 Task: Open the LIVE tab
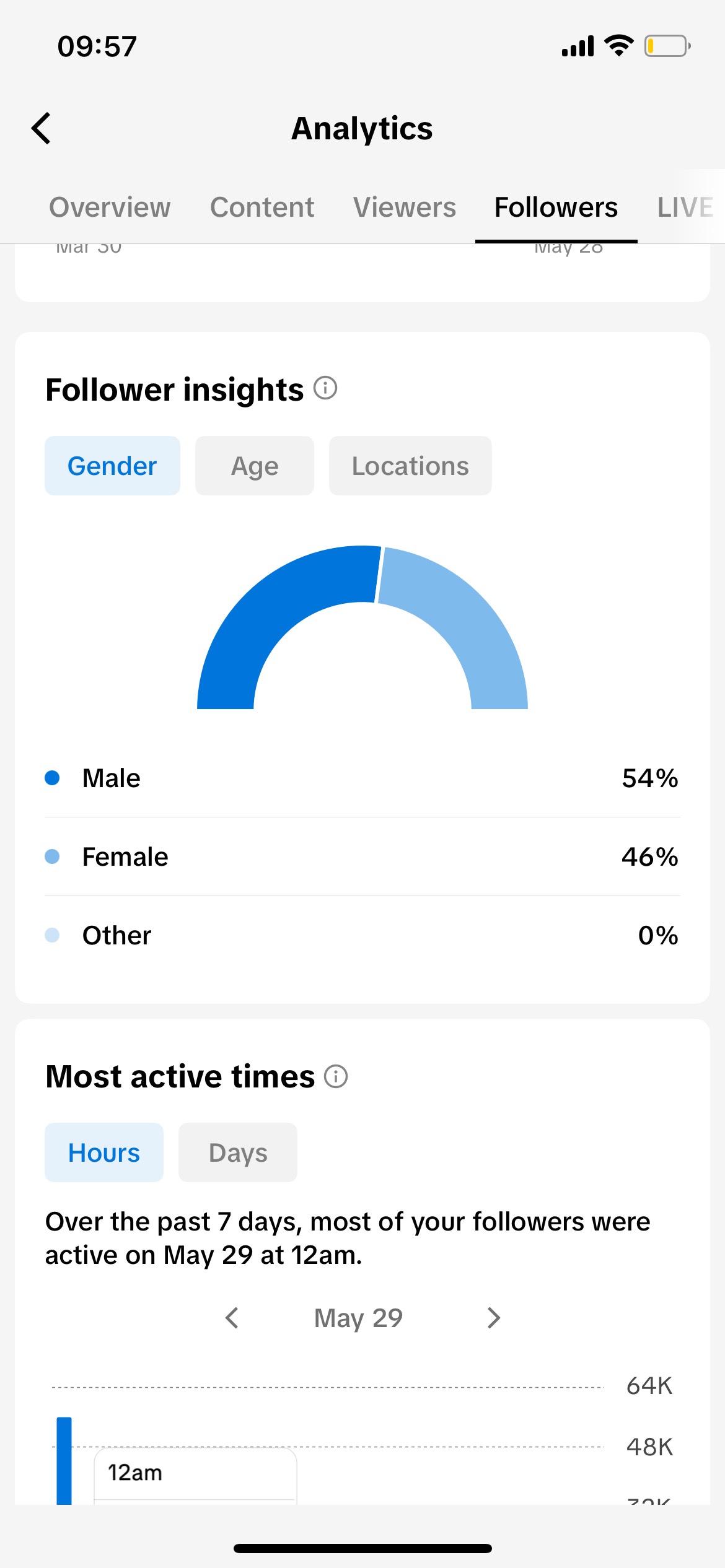[x=685, y=207]
